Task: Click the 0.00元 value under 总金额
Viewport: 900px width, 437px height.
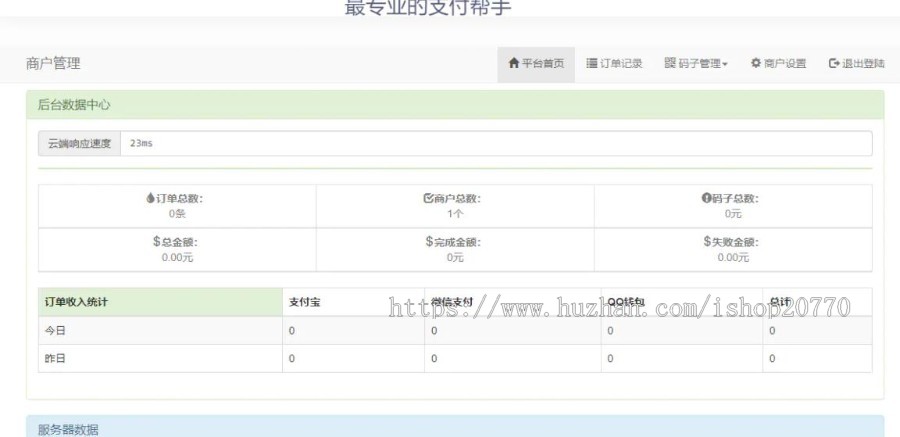Action: coord(177,258)
